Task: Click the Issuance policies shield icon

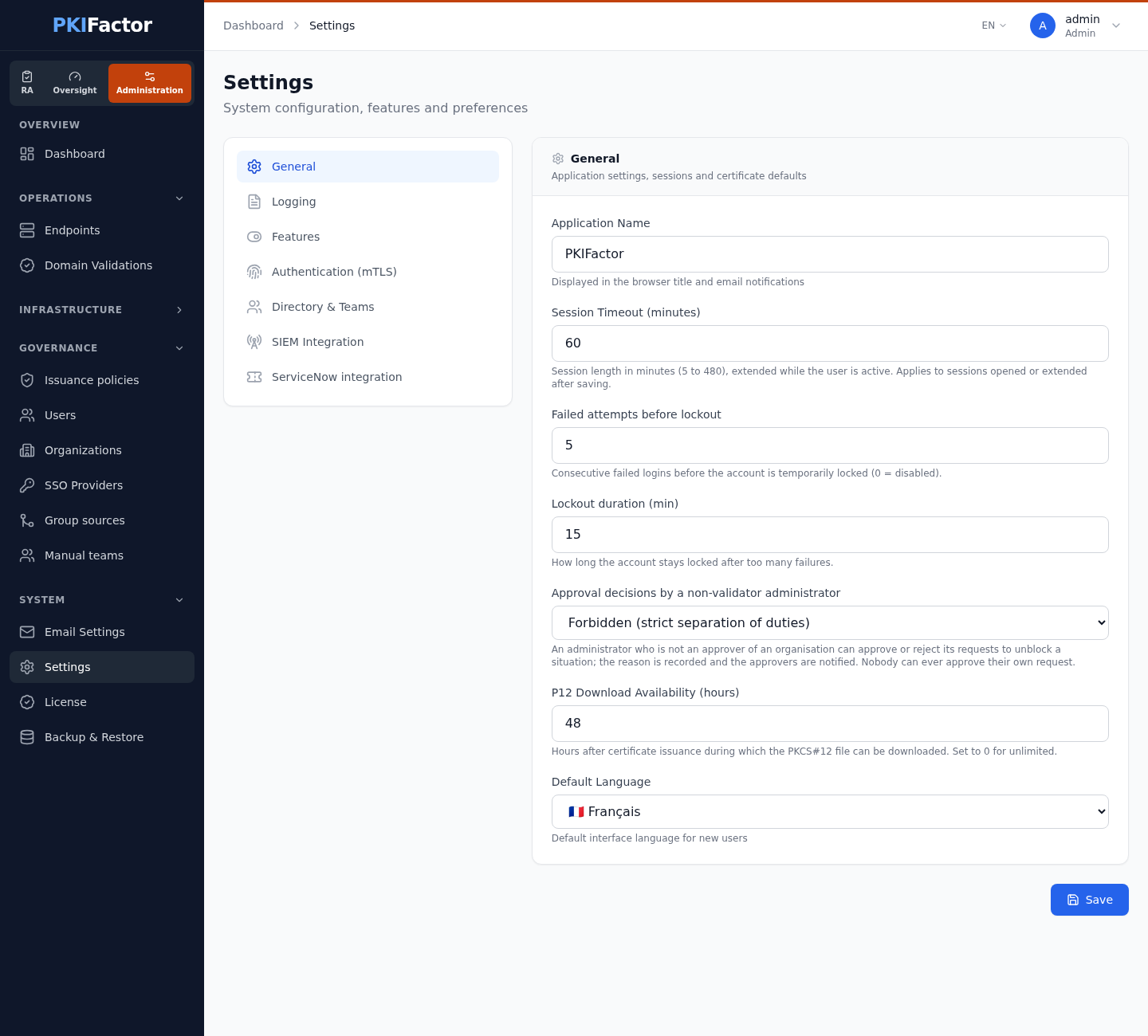Action: (x=27, y=380)
